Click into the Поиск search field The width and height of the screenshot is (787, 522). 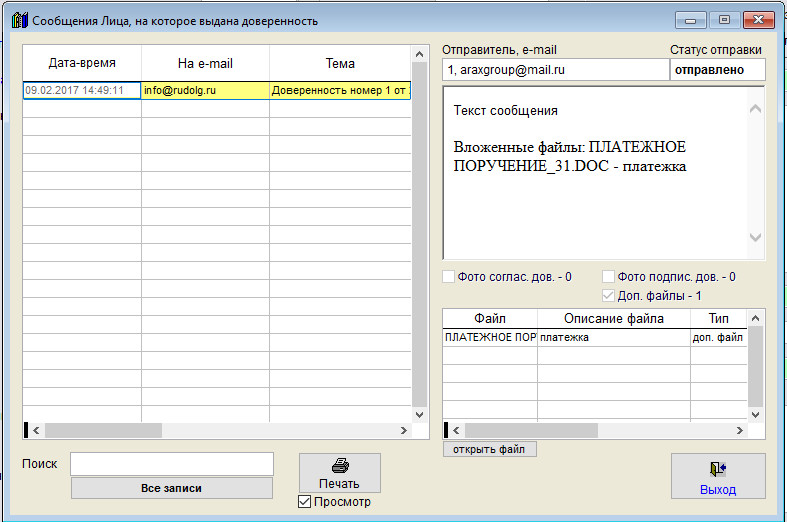[x=172, y=464]
